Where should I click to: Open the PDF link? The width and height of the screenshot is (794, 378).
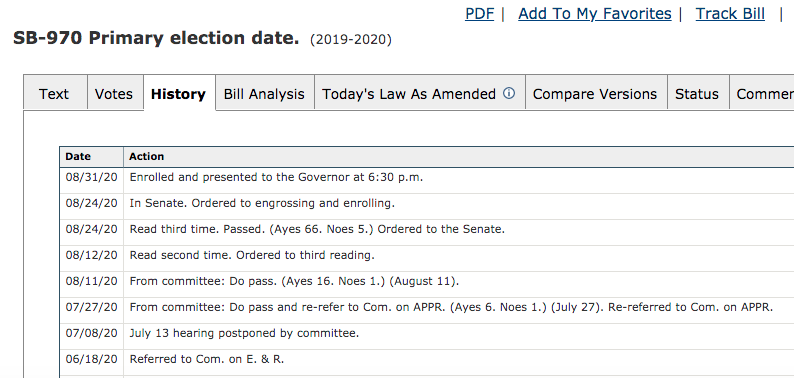[479, 14]
